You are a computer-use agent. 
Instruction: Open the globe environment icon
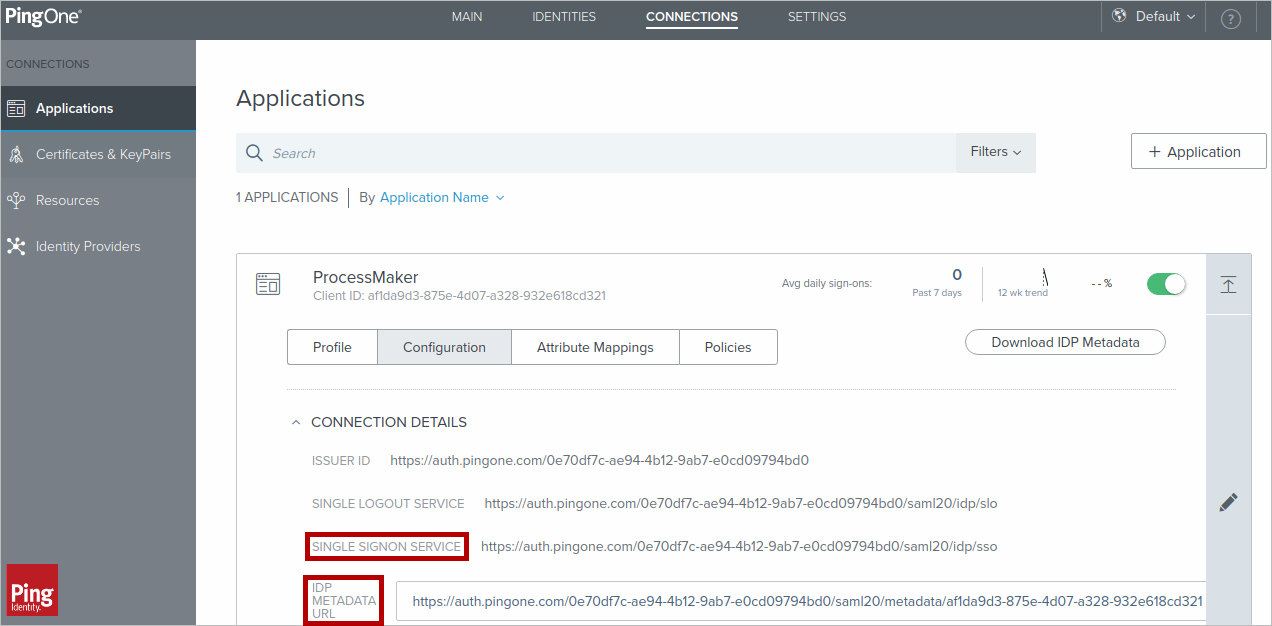click(x=1120, y=16)
